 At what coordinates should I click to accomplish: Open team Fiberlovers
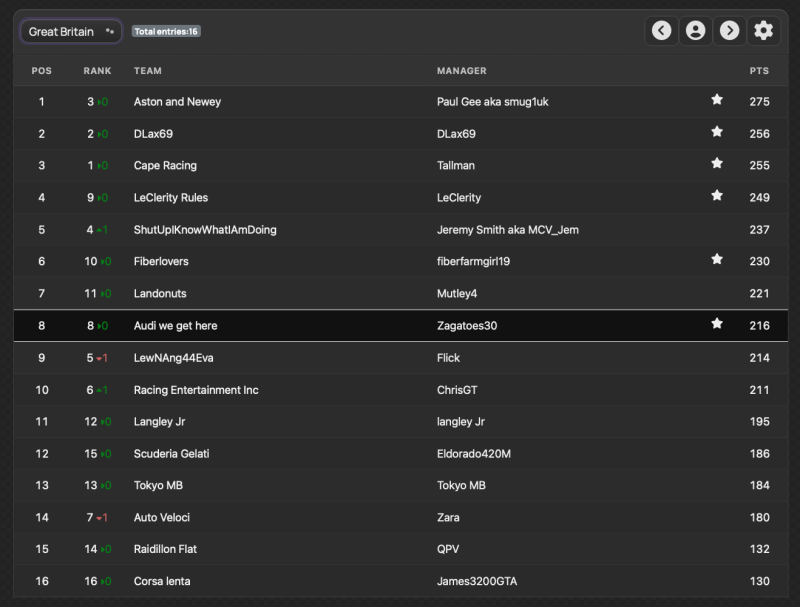click(161, 262)
